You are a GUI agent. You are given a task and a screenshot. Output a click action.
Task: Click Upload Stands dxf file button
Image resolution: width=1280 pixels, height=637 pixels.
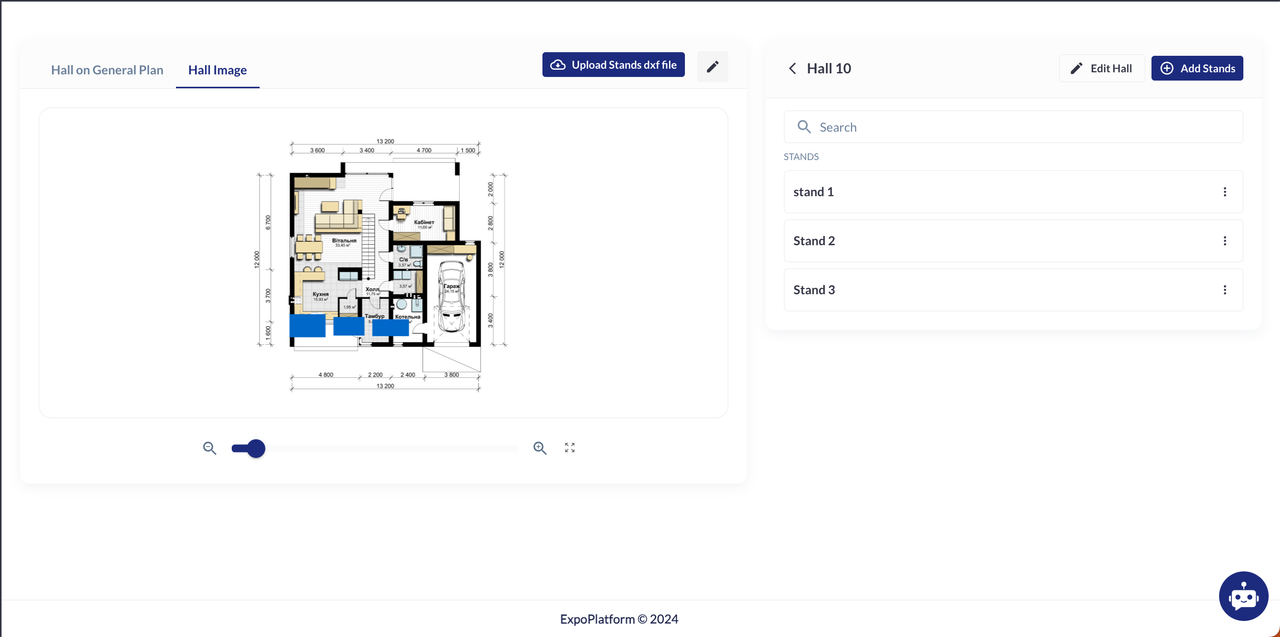613,65
